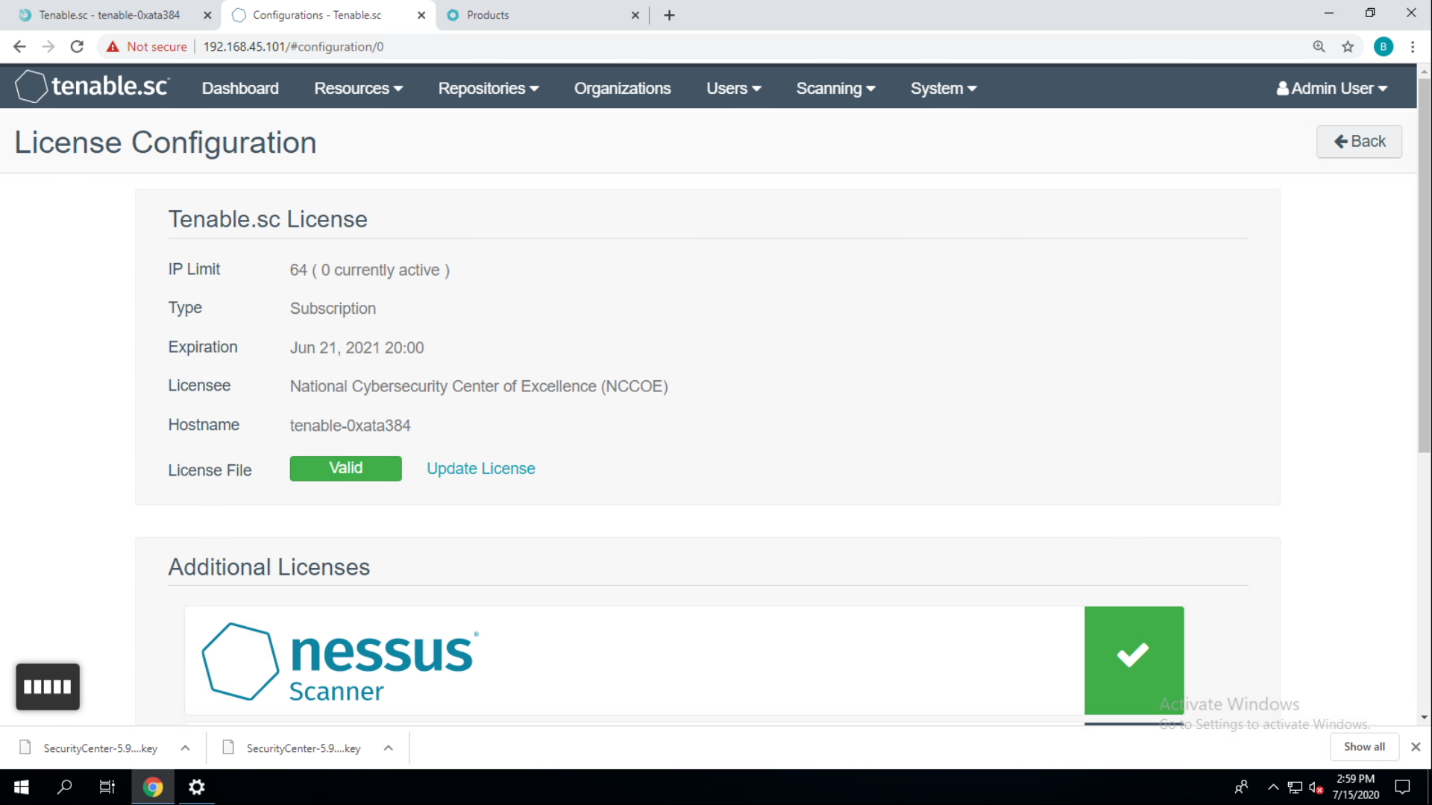Open options for second SecurityCenter key download

(388, 748)
